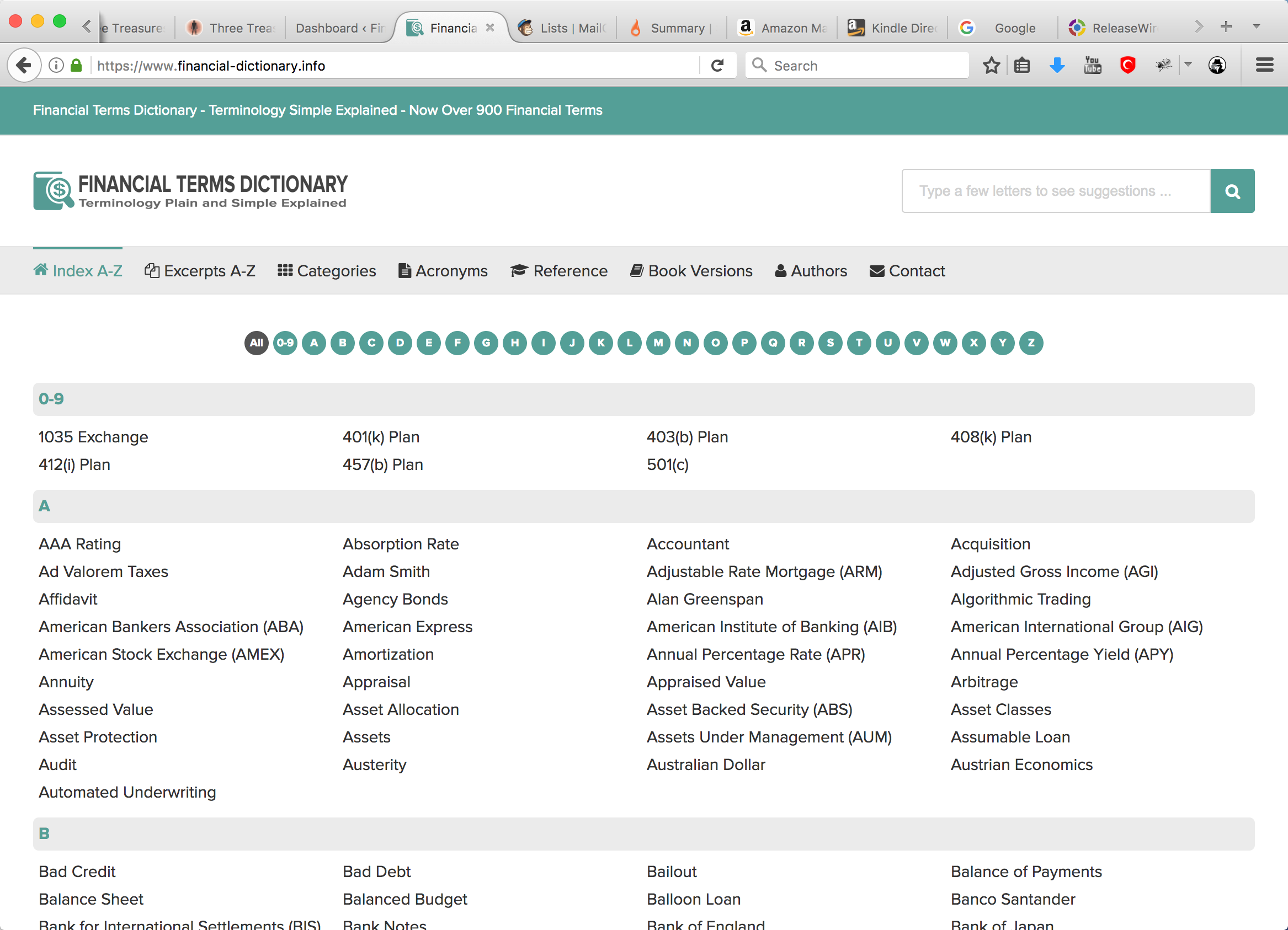
Task: Open the Balance of Payments term
Action: [1026, 871]
